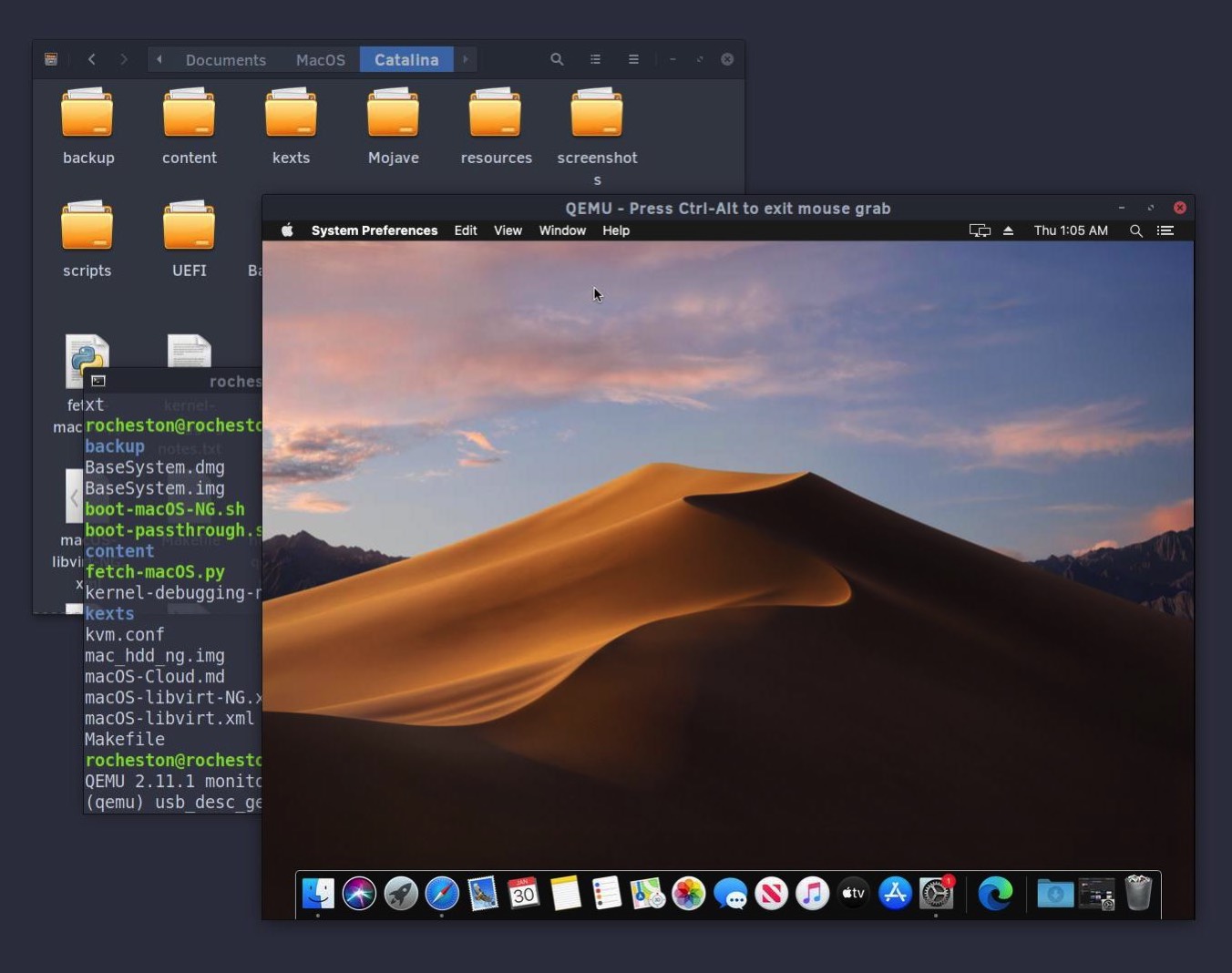Open App Store in the dock
The width and height of the screenshot is (1232, 973).
[895, 894]
